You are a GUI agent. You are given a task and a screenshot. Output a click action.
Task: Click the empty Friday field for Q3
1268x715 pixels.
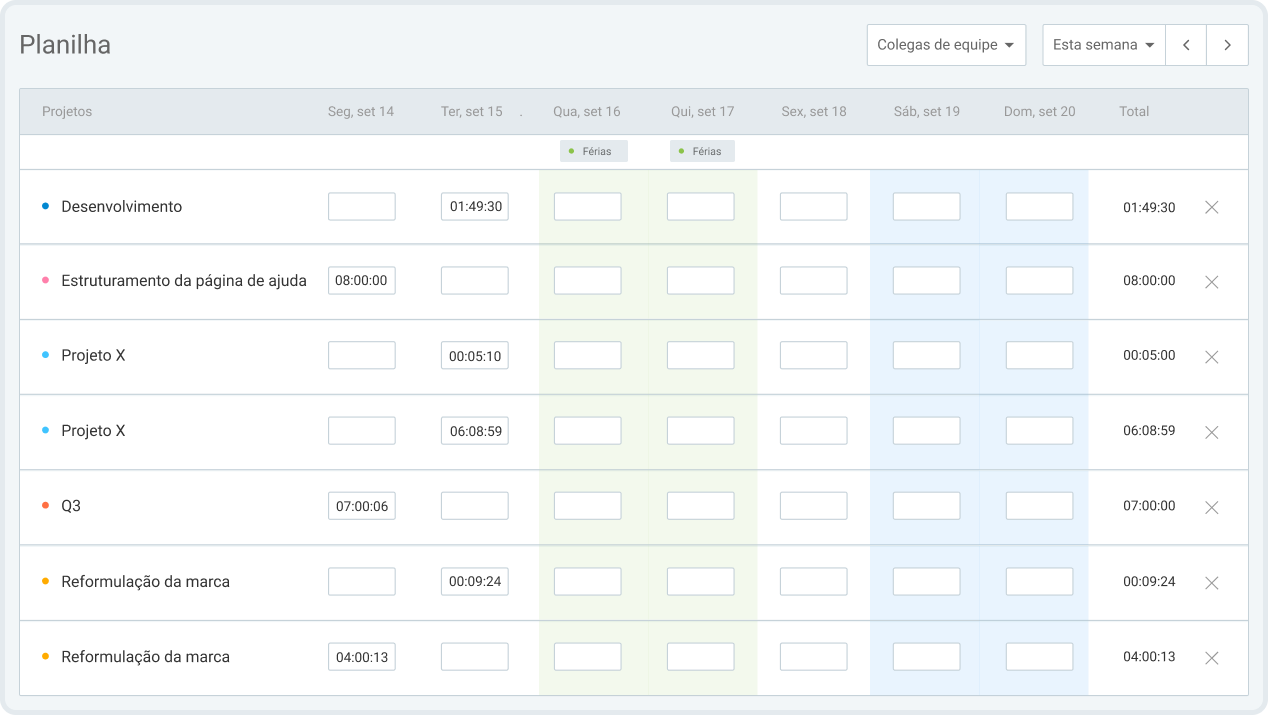813,506
